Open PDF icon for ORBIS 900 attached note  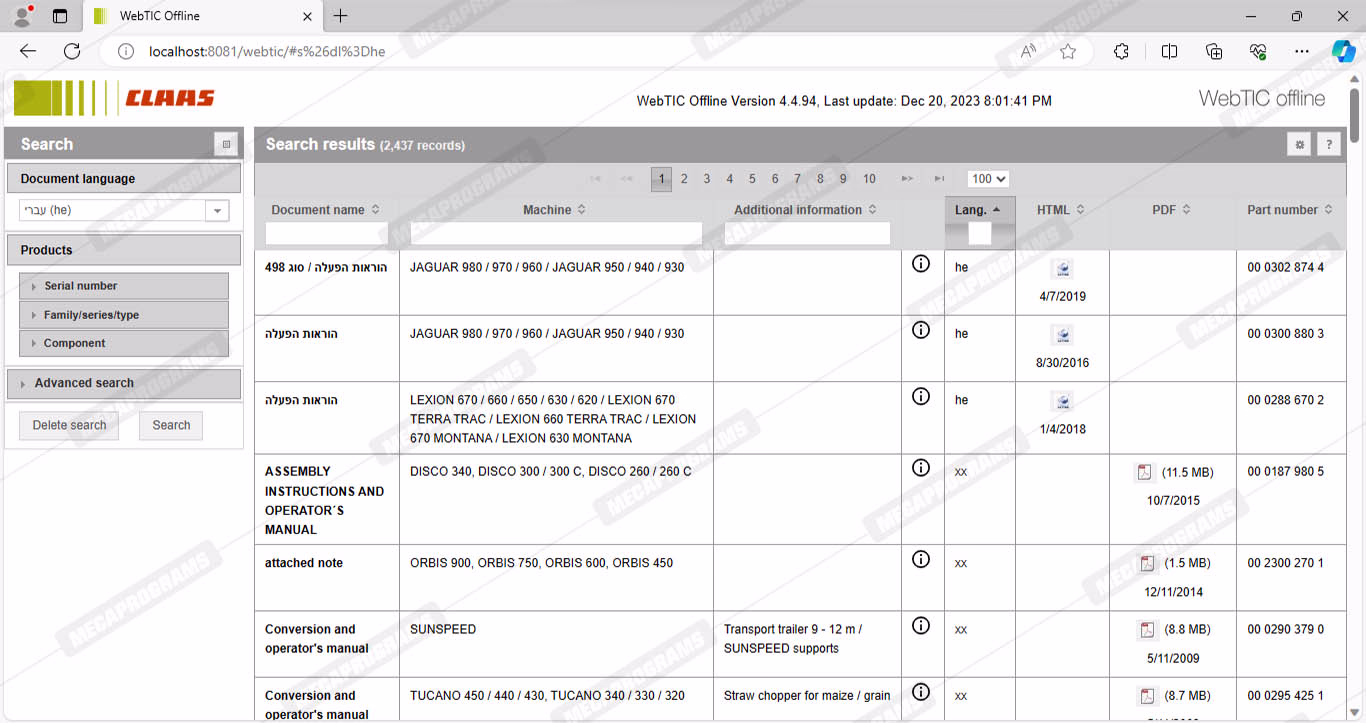(1146, 563)
